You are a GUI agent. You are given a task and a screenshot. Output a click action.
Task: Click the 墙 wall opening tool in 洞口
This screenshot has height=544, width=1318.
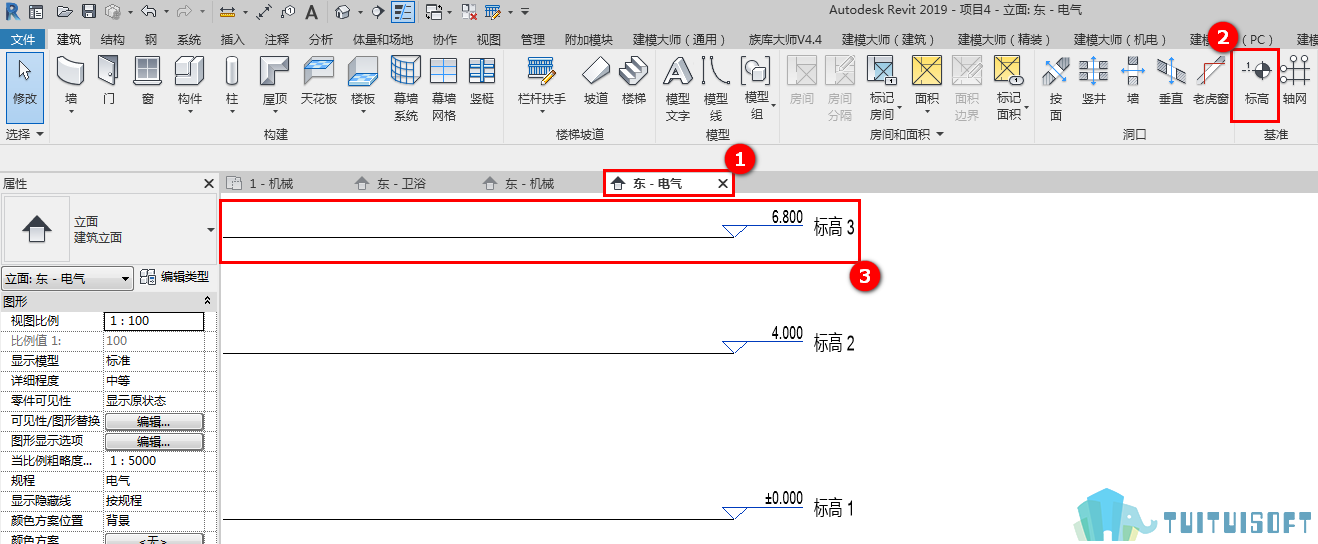click(x=1133, y=81)
